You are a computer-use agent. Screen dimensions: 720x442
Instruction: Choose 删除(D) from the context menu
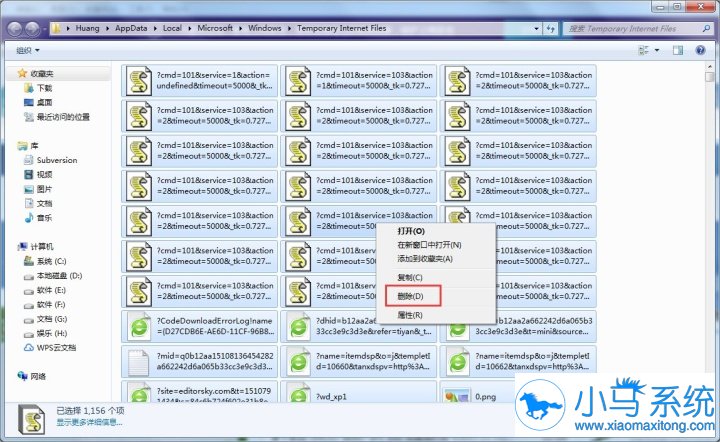435,296
